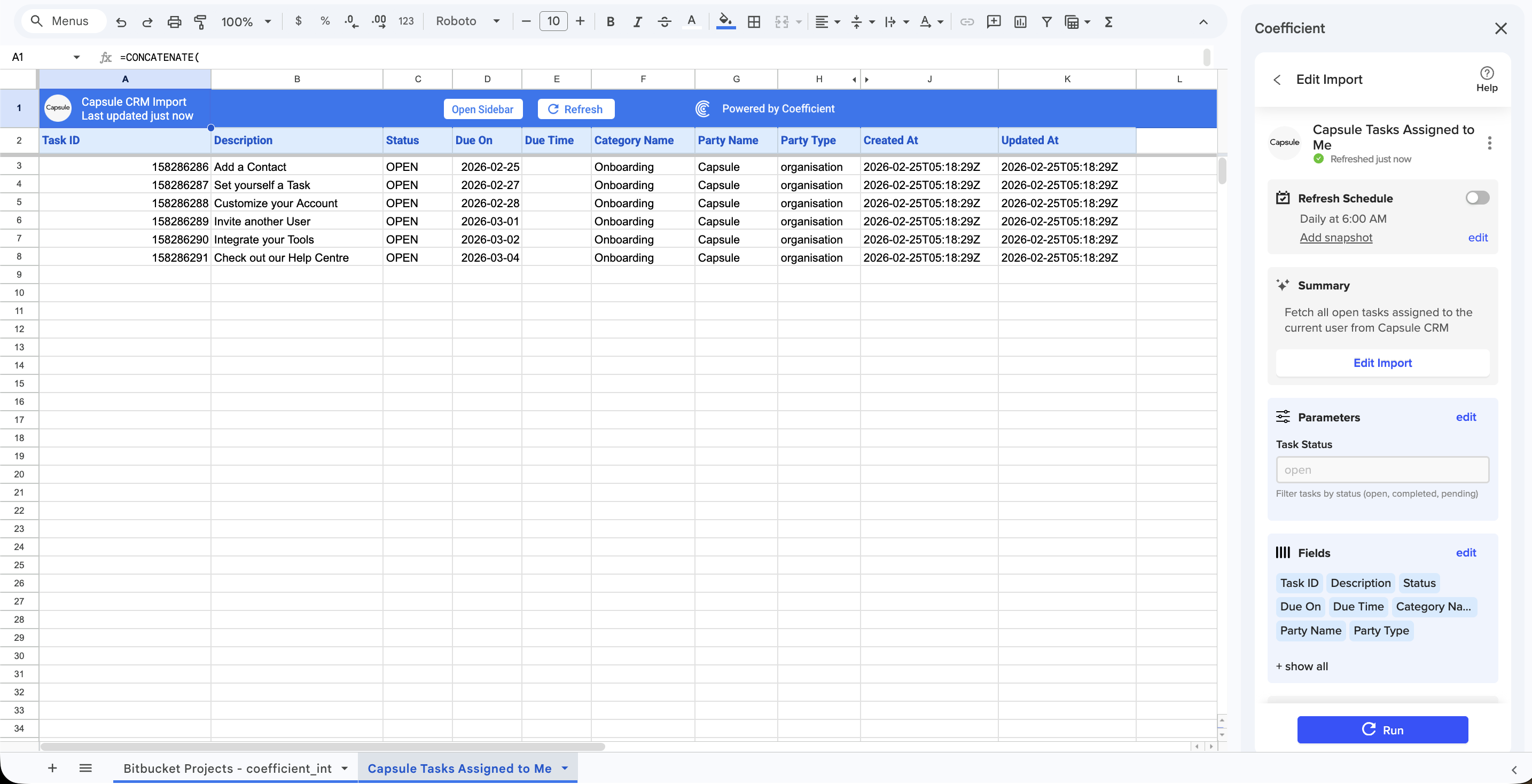Image resolution: width=1532 pixels, height=784 pixels.
Task: Click the Open Sidebar button
Action: click(482, 109)
